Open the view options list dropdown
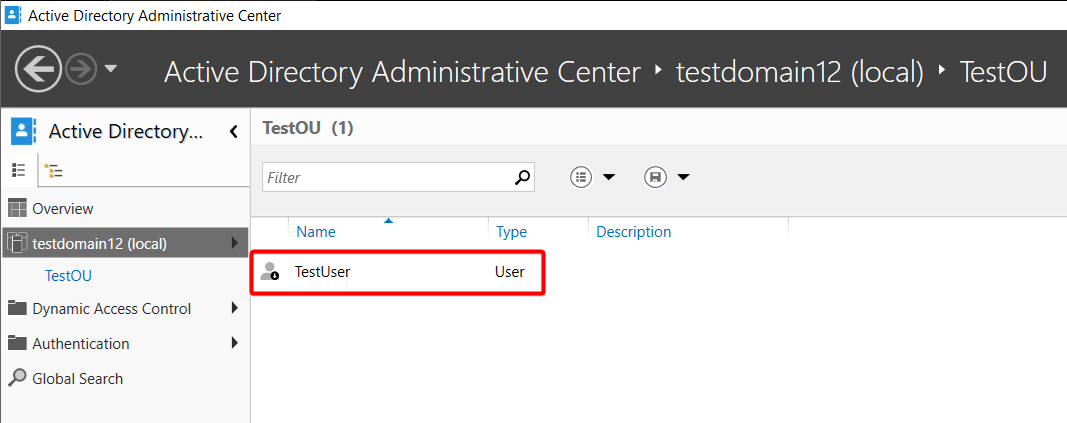The height and width of the screenshot is (423, 1067). pos(592,177)
